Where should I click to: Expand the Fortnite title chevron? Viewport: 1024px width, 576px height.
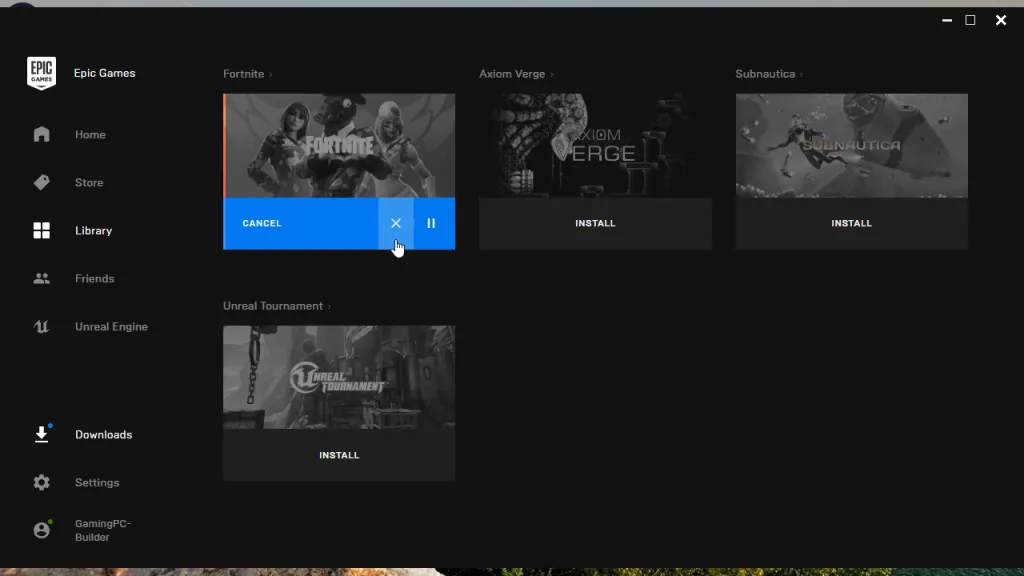tap(270, 74)
